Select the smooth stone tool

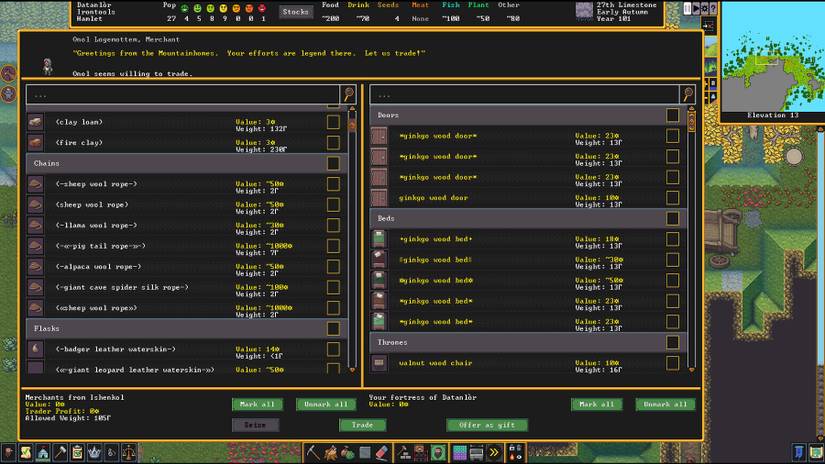365,452
